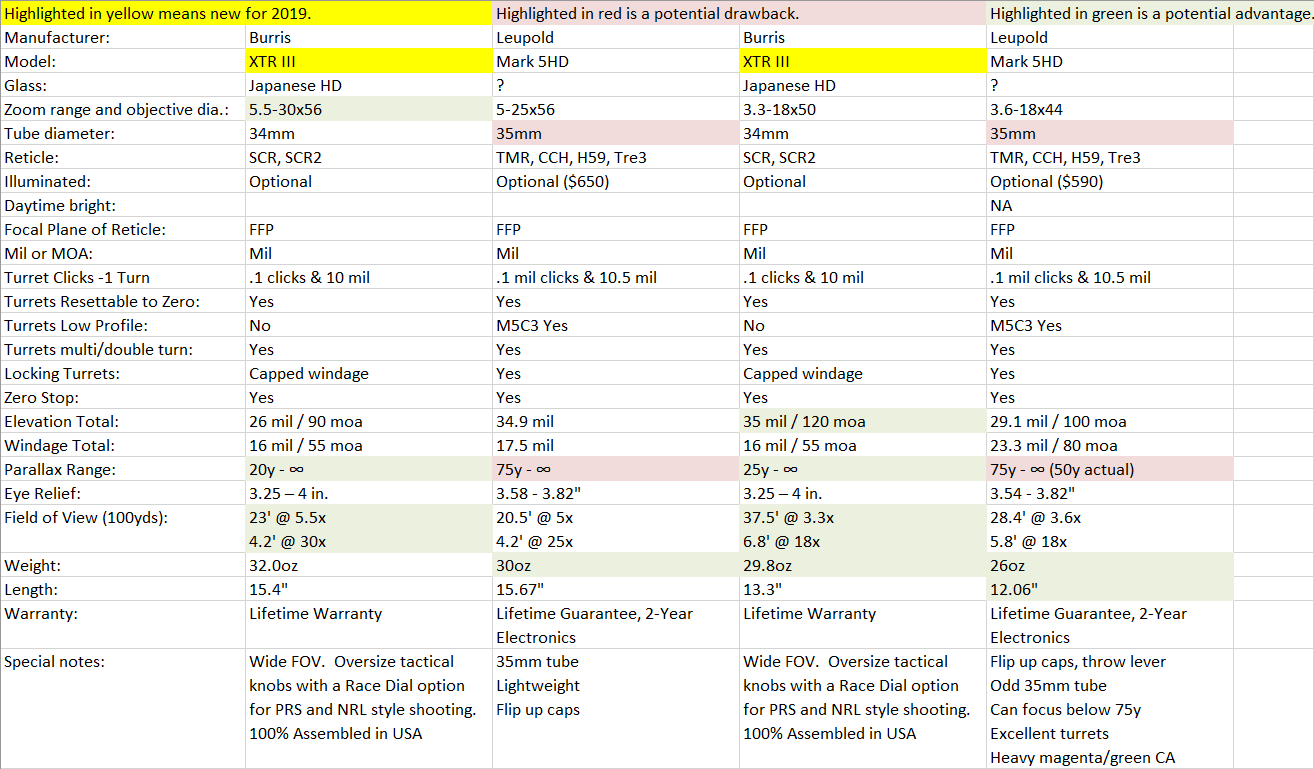Click the '3.54 - 3.82"' eye relief cell
Viewport: 1314px width, 769px height.
pos(1110,493)
